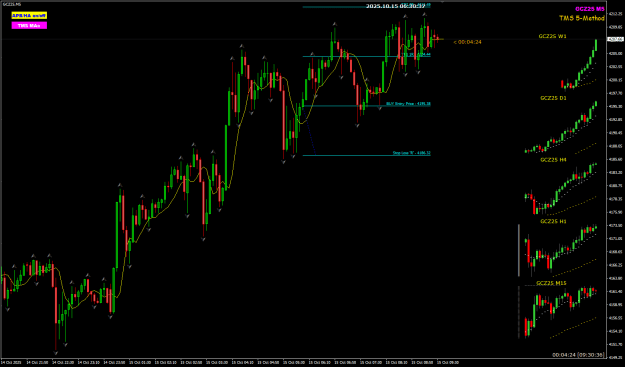Click the GCZ25,M5 chart title text
The height and width of the screenshot is (367, 625).
11,4
